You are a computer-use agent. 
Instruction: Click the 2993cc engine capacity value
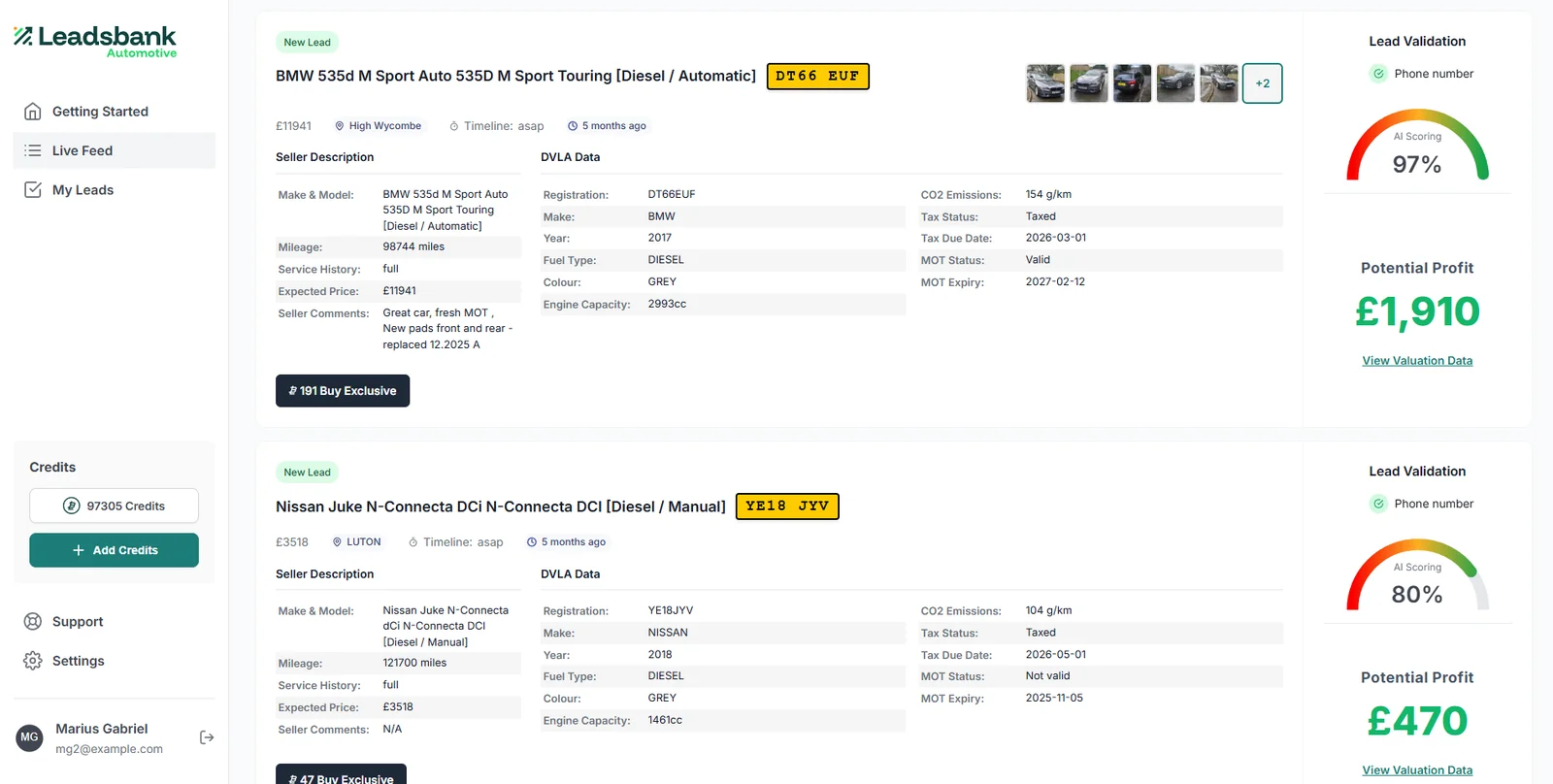coord(667,304)
